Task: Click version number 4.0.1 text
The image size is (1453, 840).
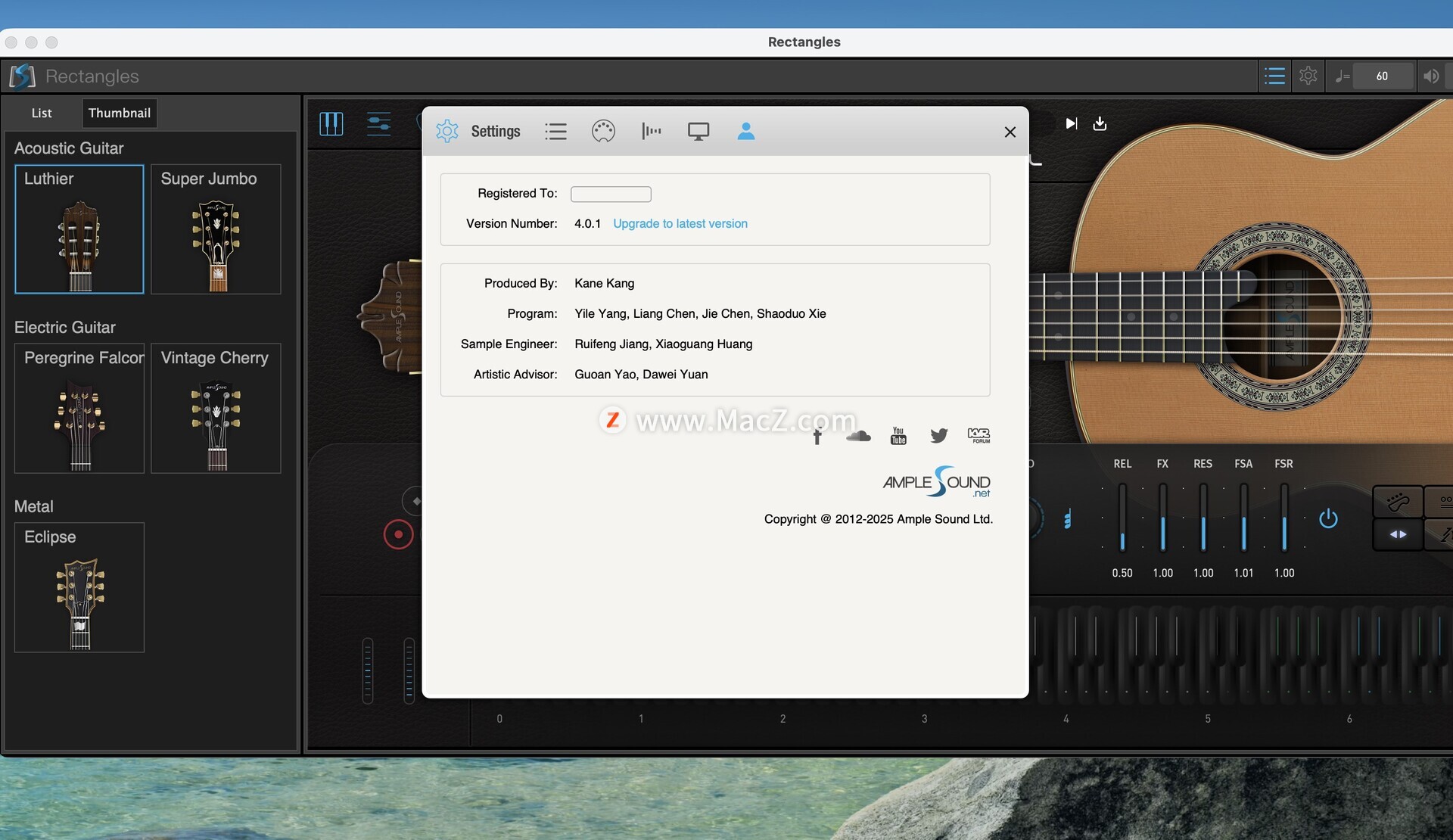Action: [x=587, y=223]
